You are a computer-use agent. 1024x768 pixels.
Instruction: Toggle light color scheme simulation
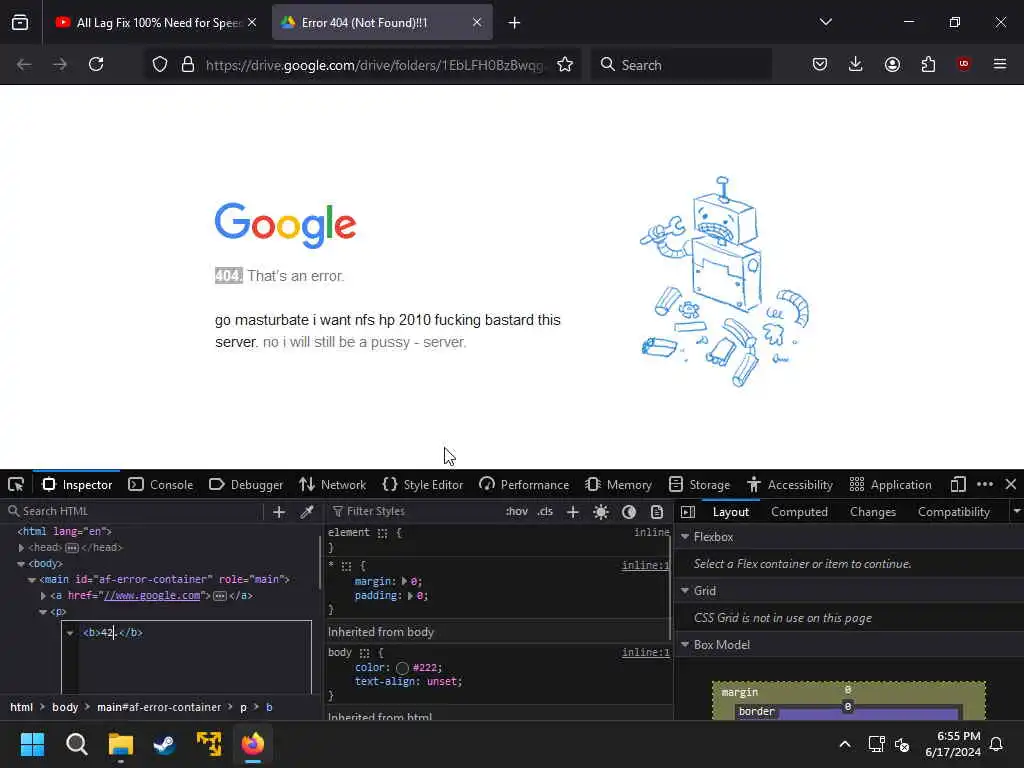(x=601, y=512)
